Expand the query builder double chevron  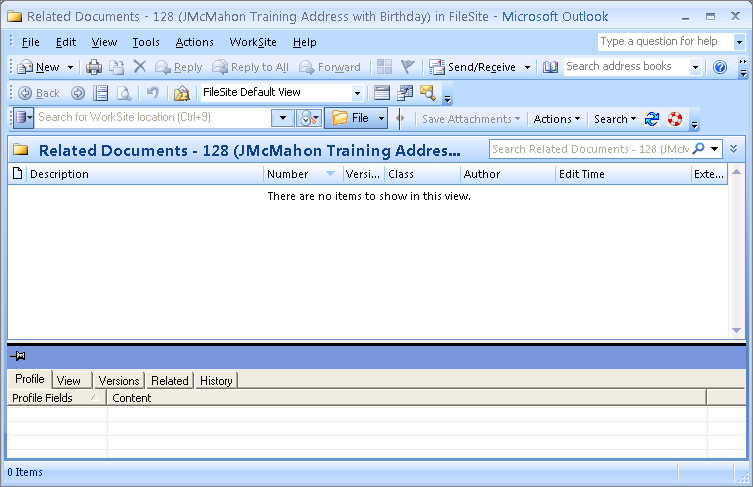coord(733,148)
